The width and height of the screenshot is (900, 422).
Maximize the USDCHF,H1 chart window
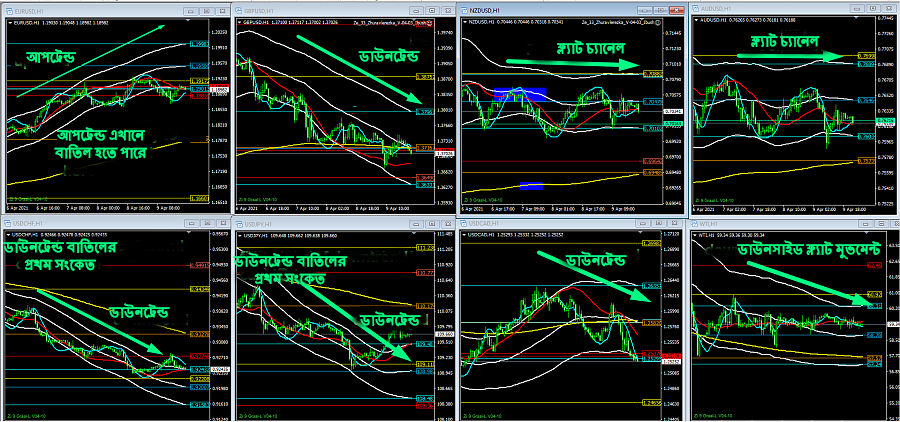pyautogui.click(x=207, y=223)
